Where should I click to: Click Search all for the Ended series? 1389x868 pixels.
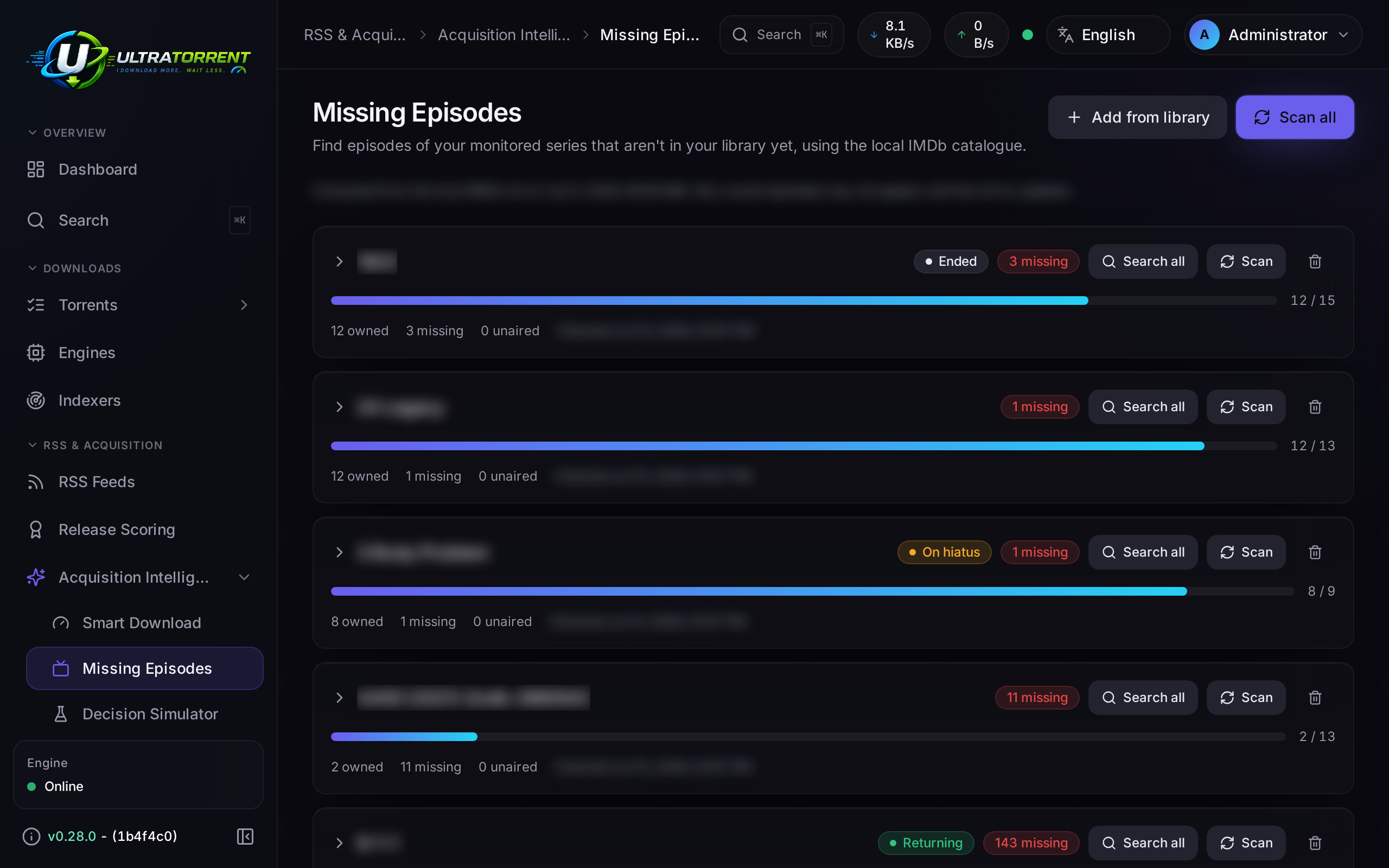1143,261
